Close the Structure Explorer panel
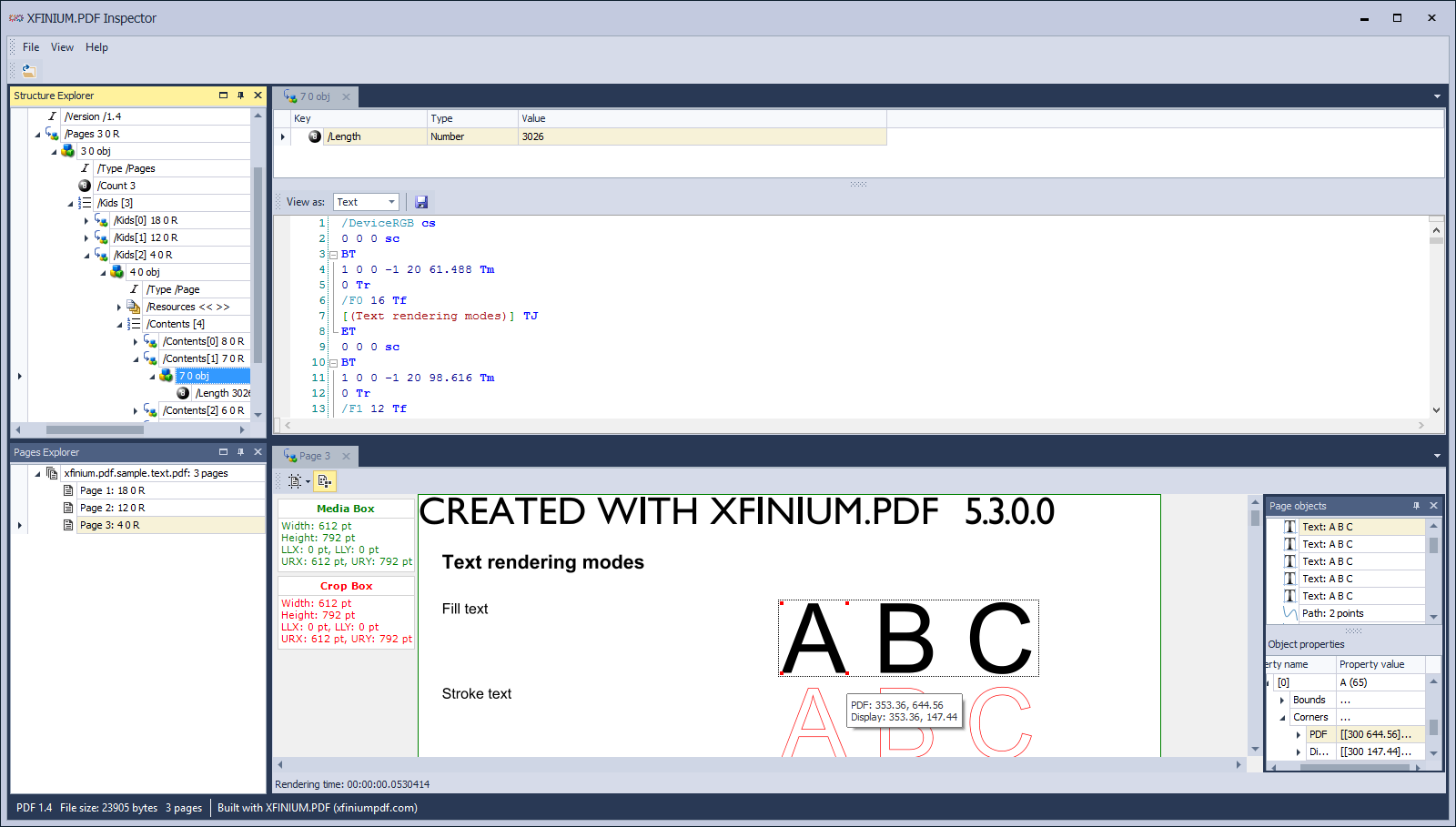 pyautogui.click(x=258, y=96)
